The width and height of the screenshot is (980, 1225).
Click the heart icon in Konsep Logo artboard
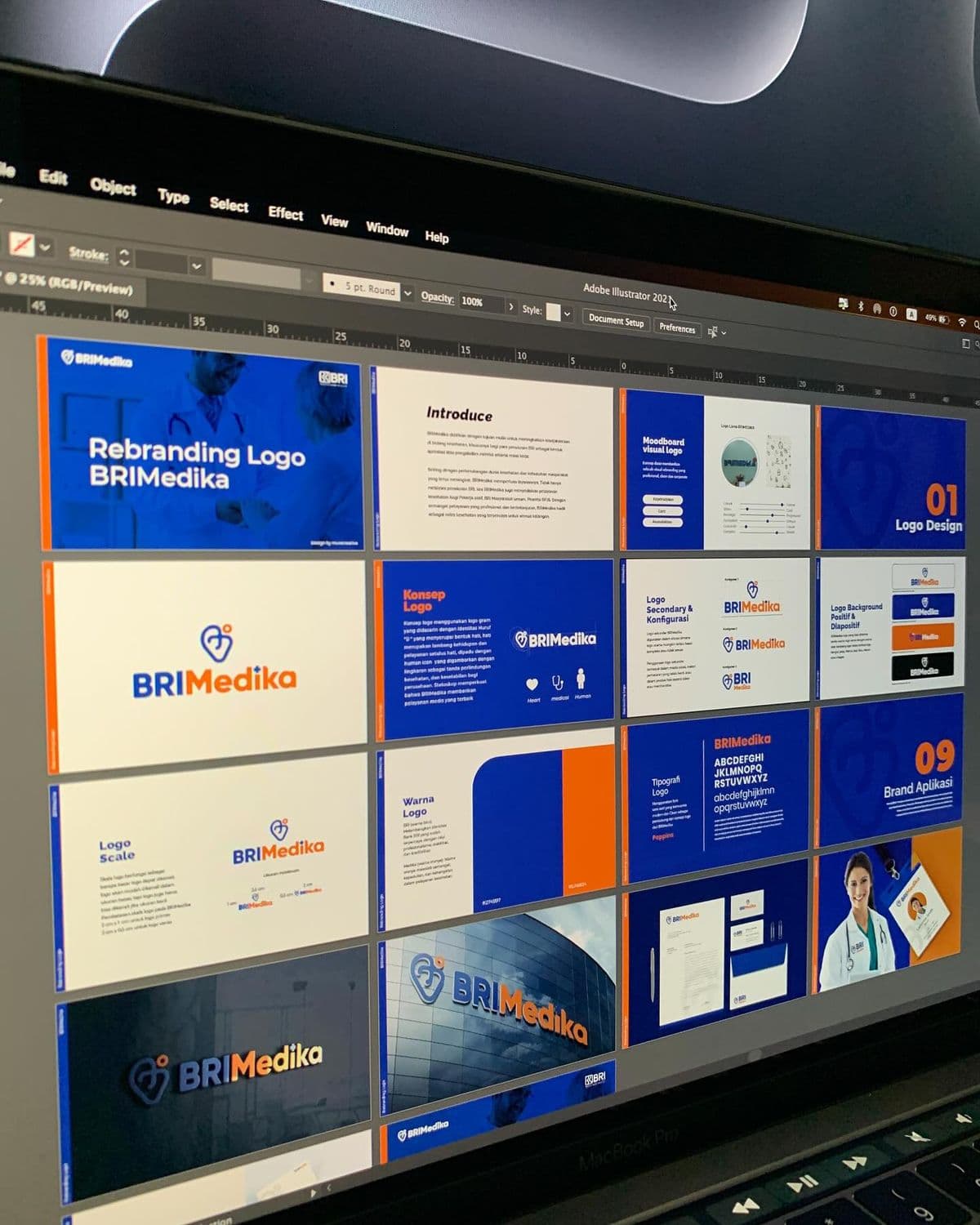(x=532, y=684)
